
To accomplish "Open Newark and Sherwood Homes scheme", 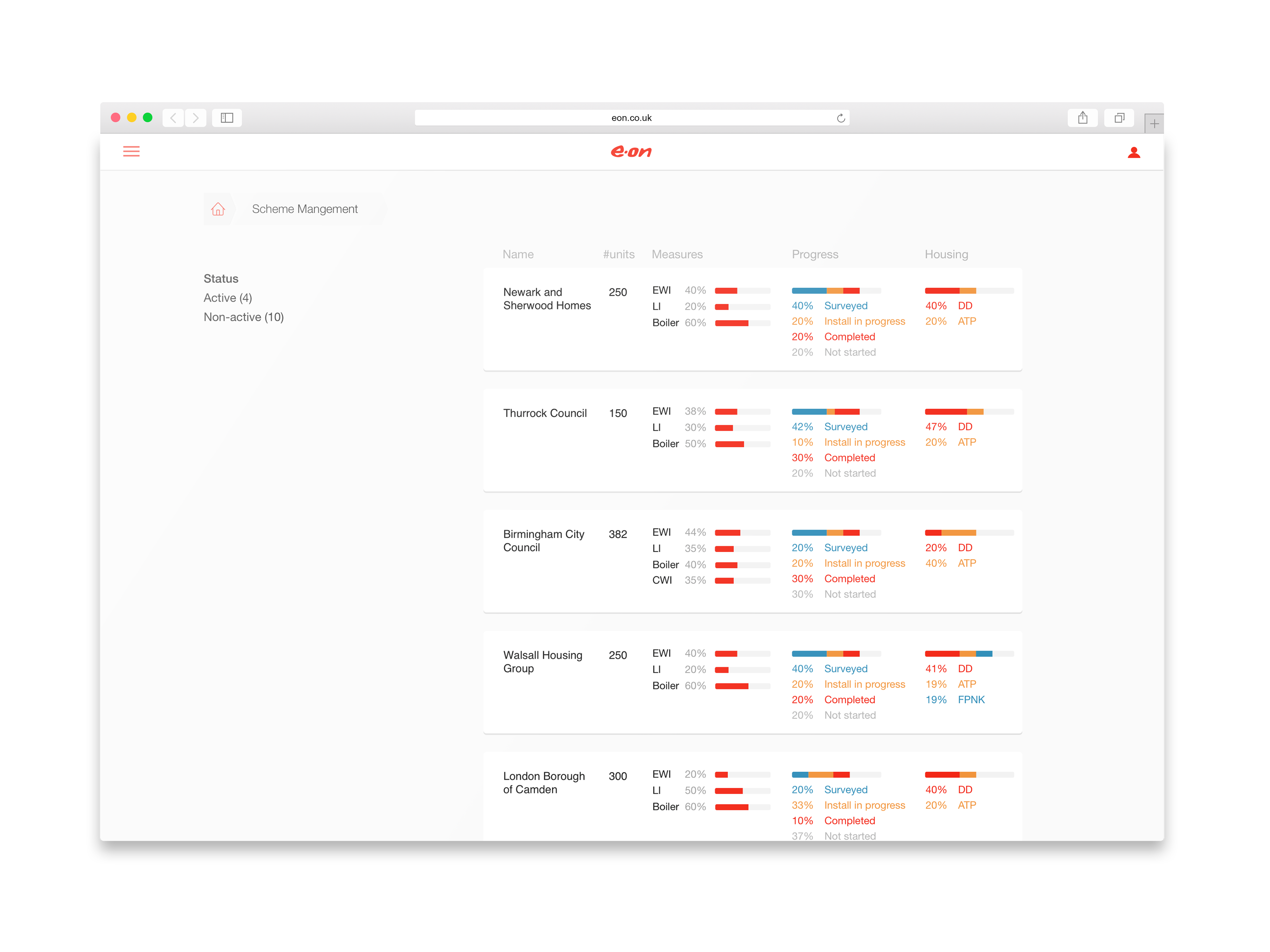I will coord(547,299).
